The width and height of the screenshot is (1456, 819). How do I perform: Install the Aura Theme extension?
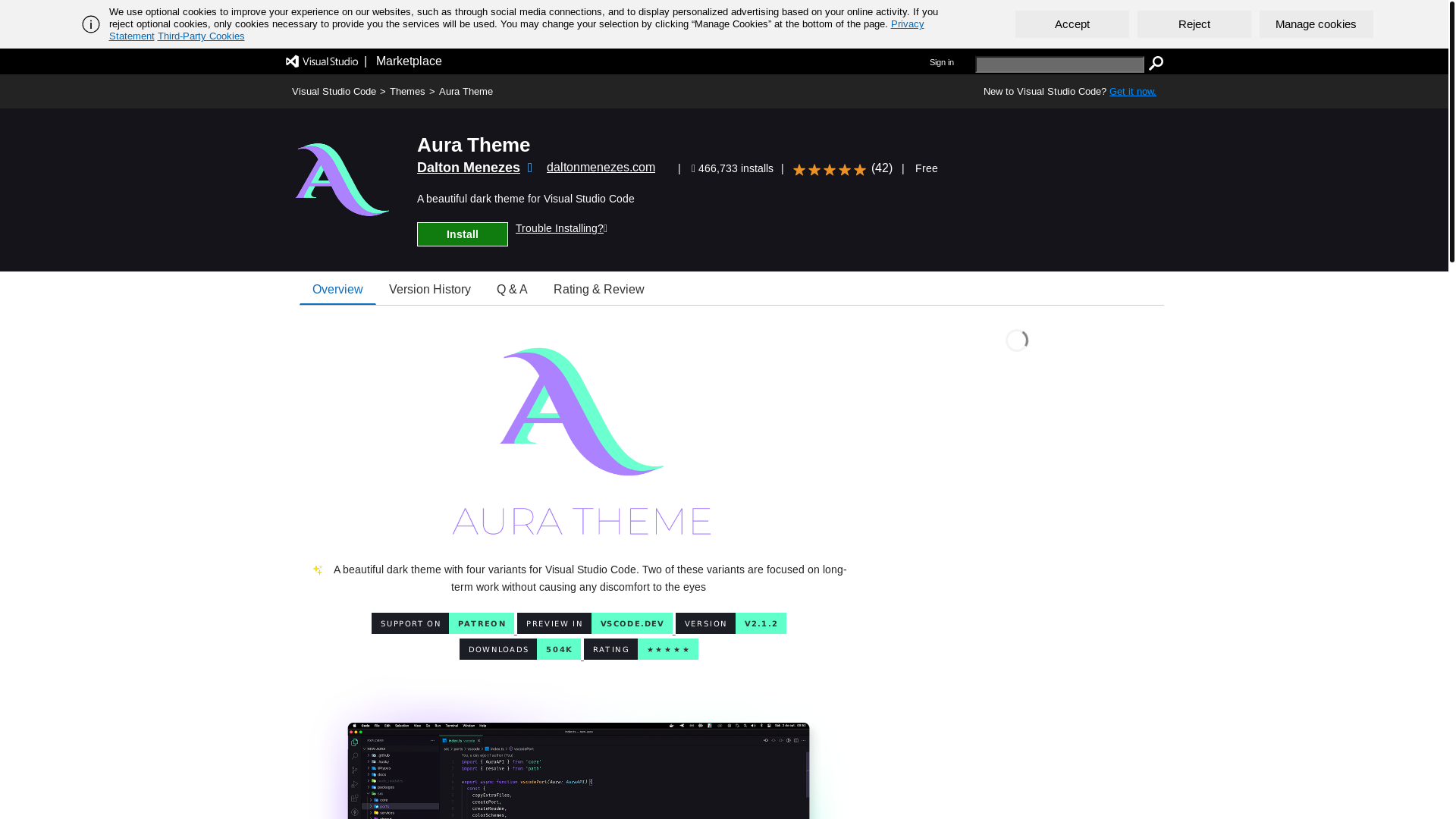(x=463, y=234)
